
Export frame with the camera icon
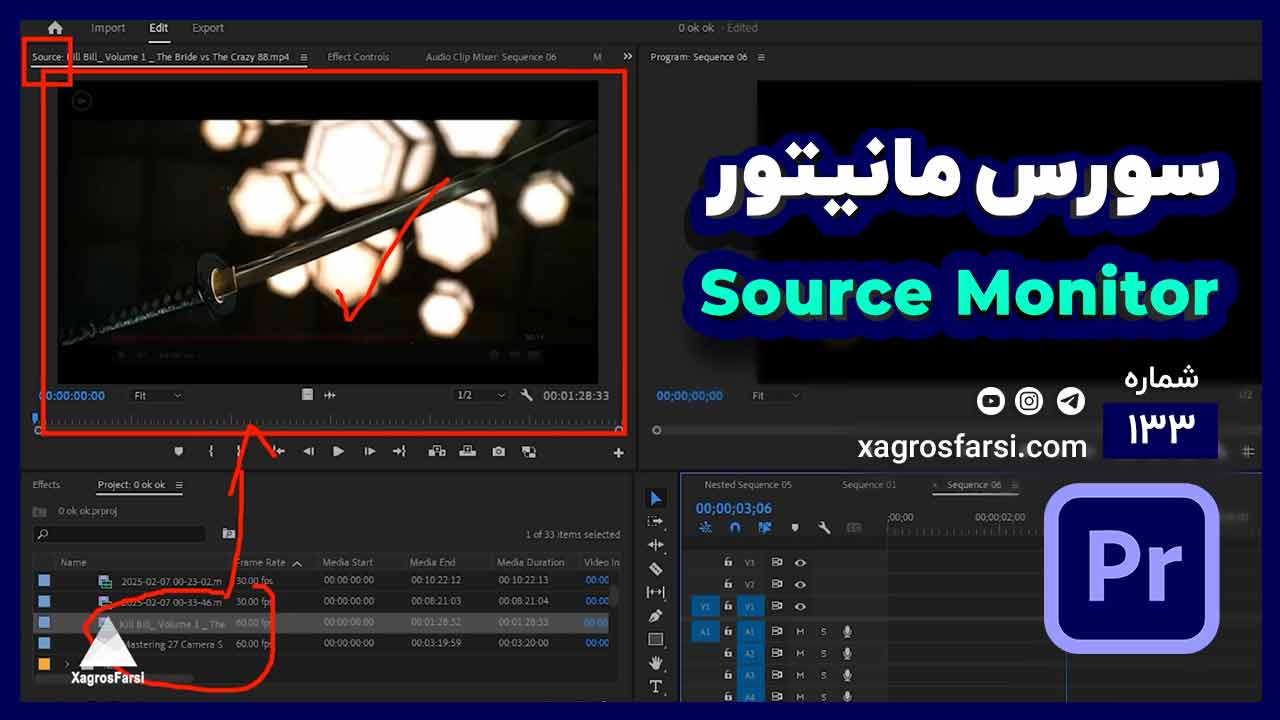pyautogui.click(x=498, y=452)
